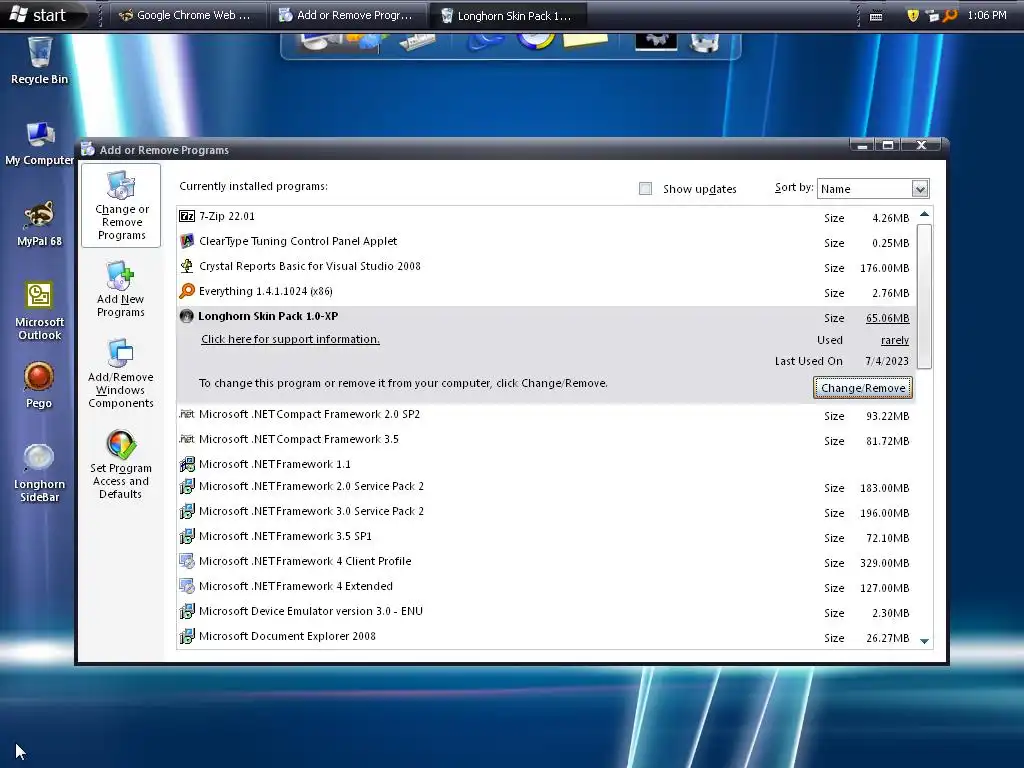This screenshot has width=1024, height=768.
Task: Click the scroll up arrow of program list
Action: click(924, 214)
